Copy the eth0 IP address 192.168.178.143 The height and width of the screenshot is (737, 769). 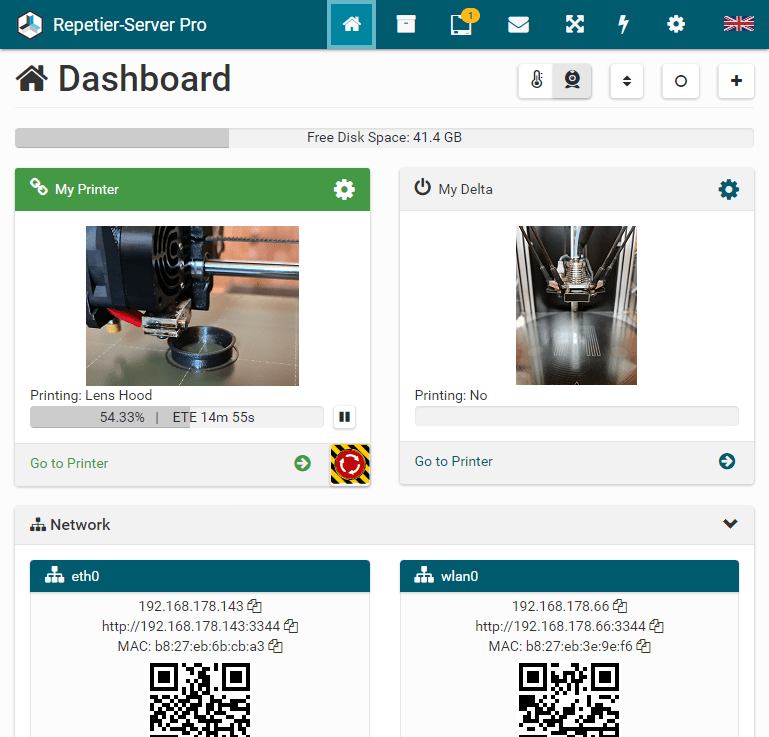pos(255,606)
